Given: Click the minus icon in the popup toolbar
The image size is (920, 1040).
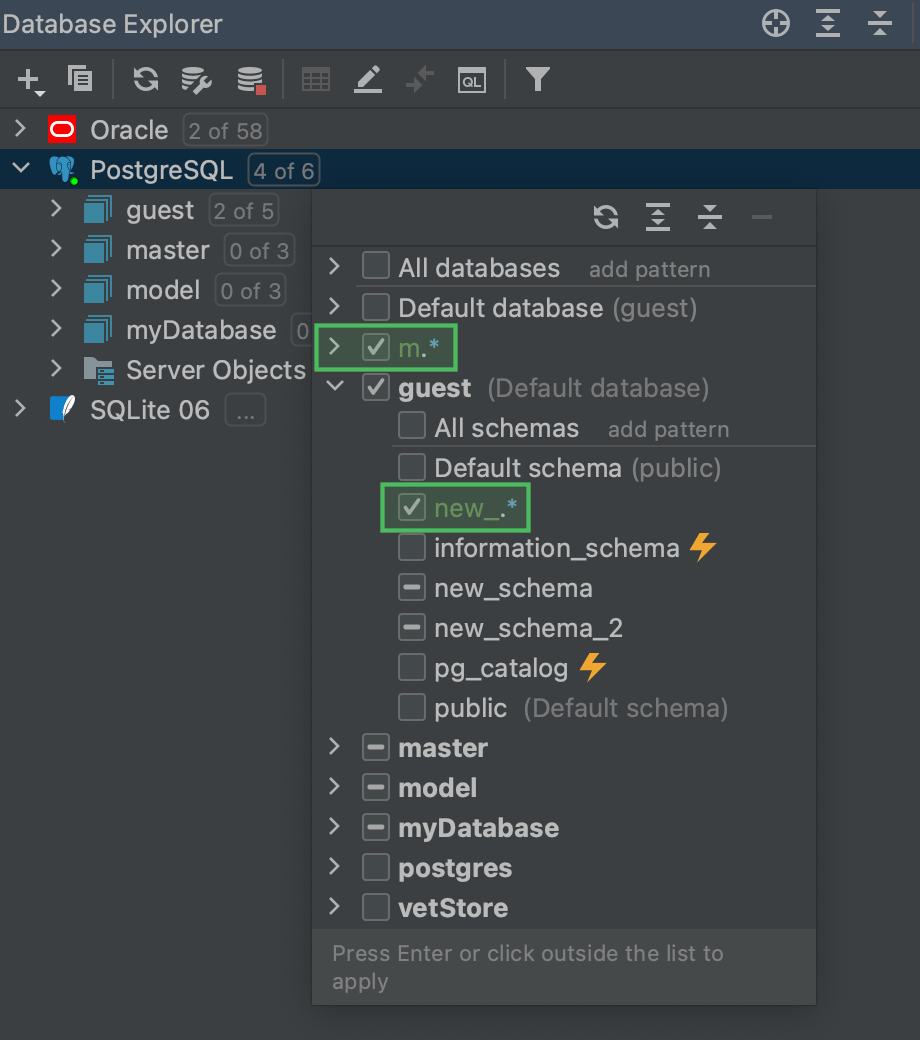Looking at the screenshot, I should point(761,217).
